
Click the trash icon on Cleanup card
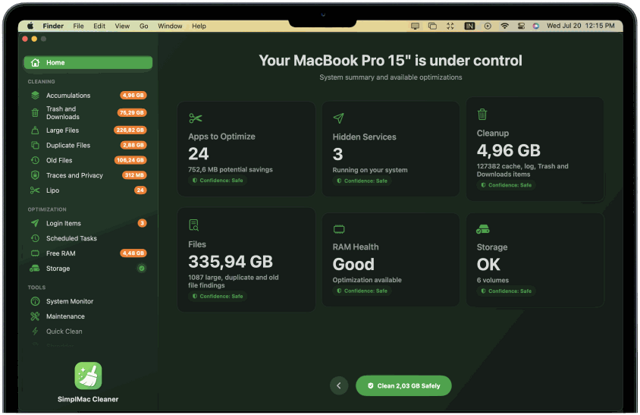(x=482, y=114)
